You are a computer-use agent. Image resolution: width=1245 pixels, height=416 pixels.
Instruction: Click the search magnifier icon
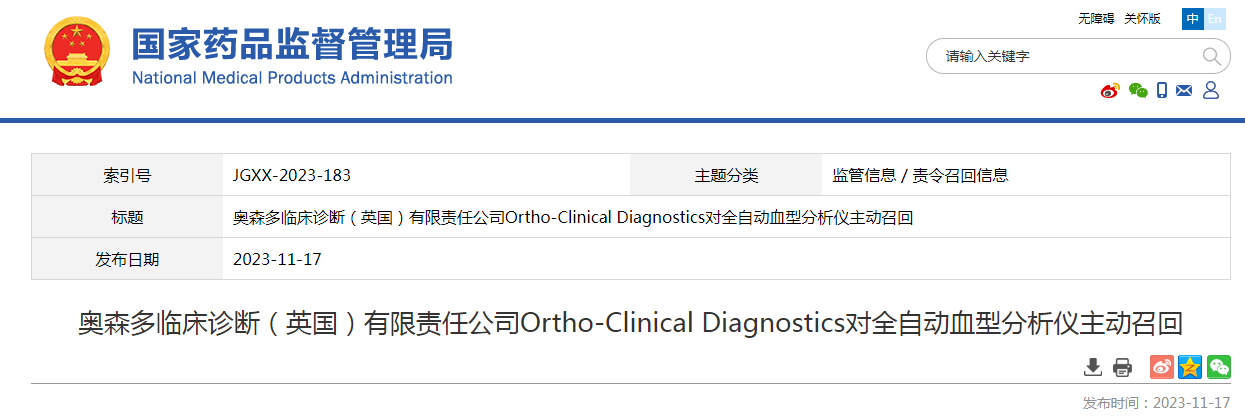pyautogui.click(x=1210, y=56)
